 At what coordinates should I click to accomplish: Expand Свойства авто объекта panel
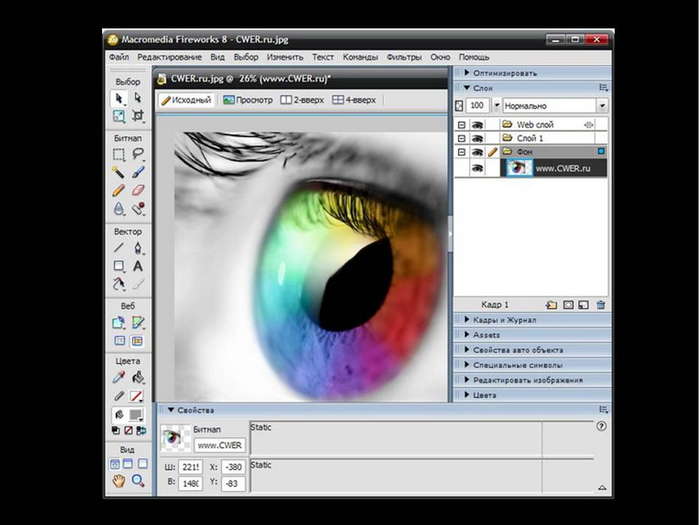(x=467, y=350)
